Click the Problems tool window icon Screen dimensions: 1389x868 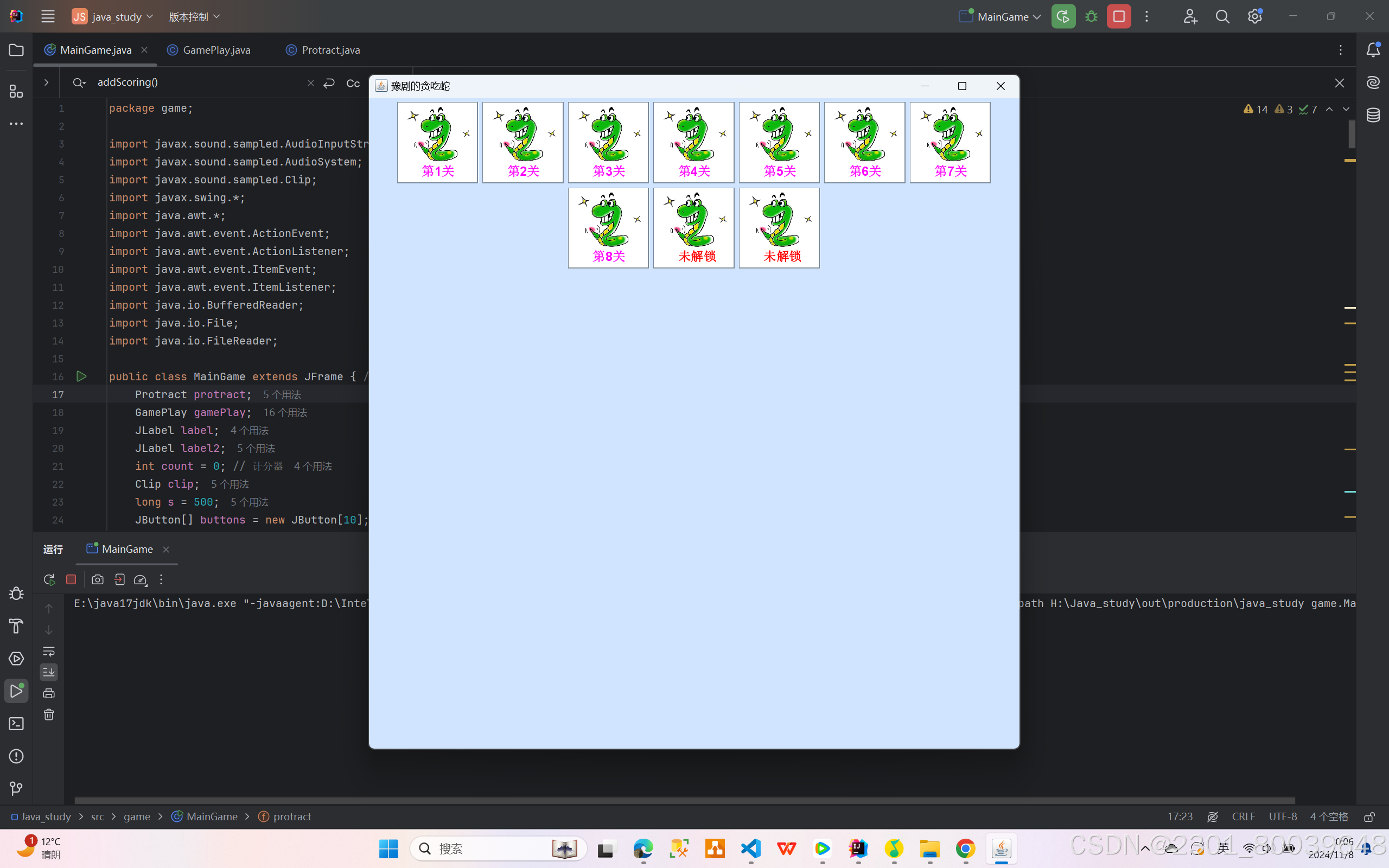click(x=16, y=756)
